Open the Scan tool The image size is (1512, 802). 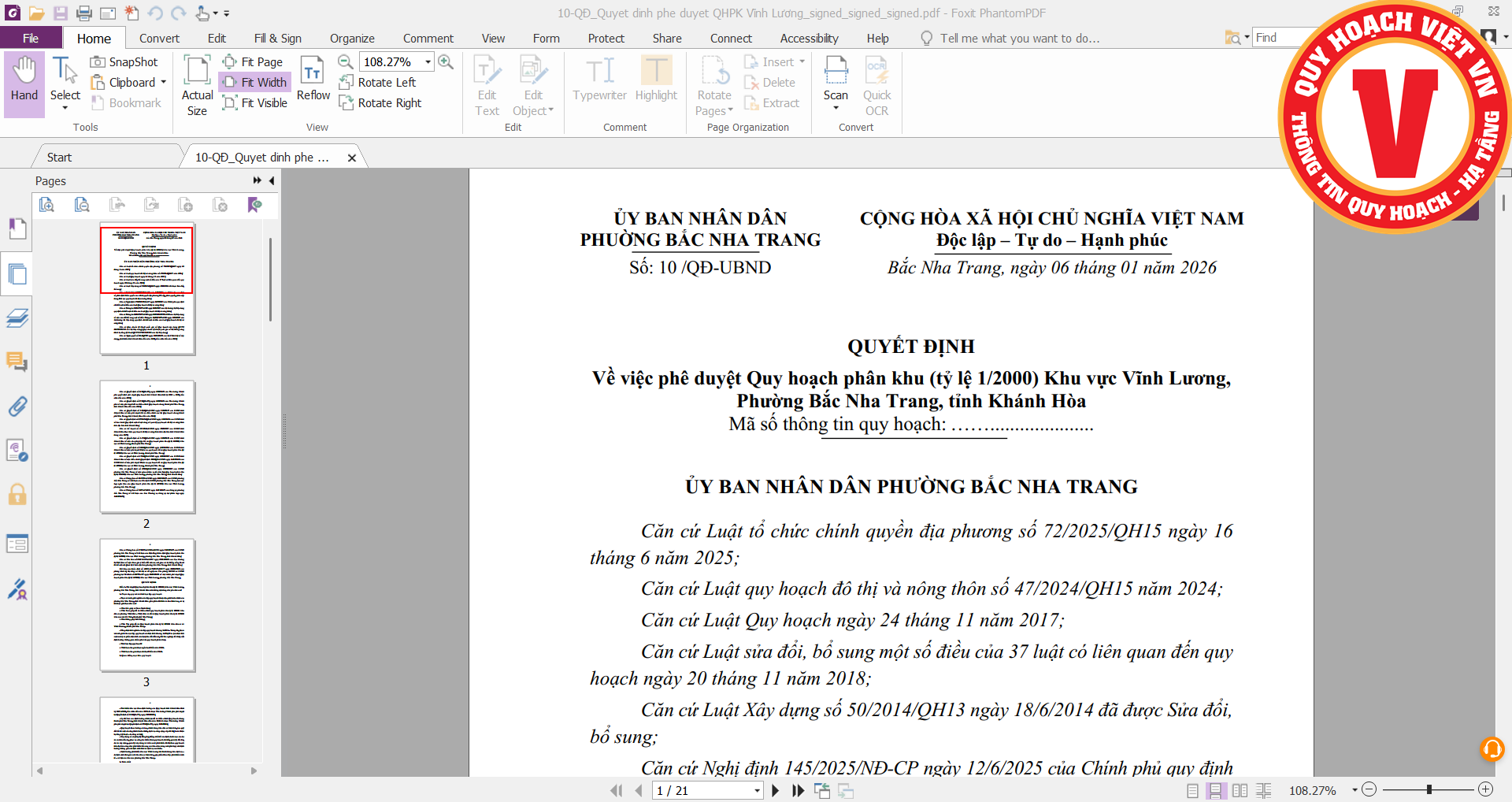(x=836, y=80)
